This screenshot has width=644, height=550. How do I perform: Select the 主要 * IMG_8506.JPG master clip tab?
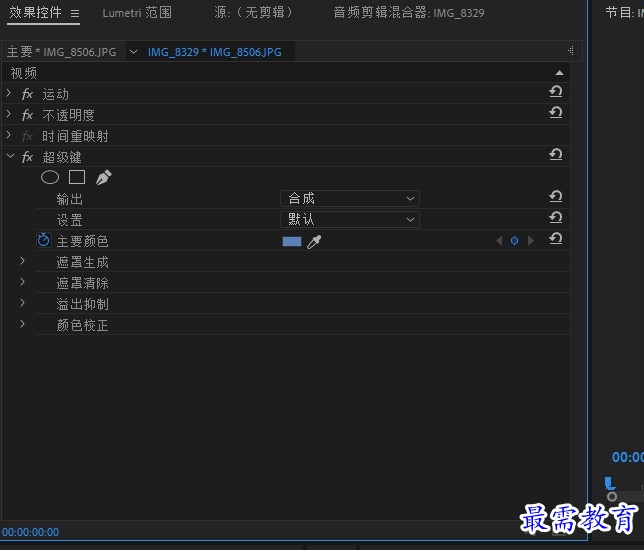click(62, 52)
